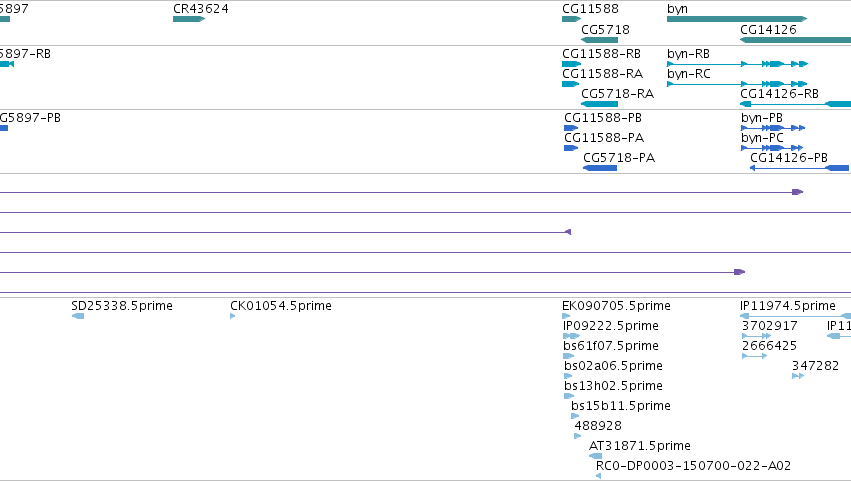
Task: Select protein CG11588-PA
Action: [x=604, y=138]
